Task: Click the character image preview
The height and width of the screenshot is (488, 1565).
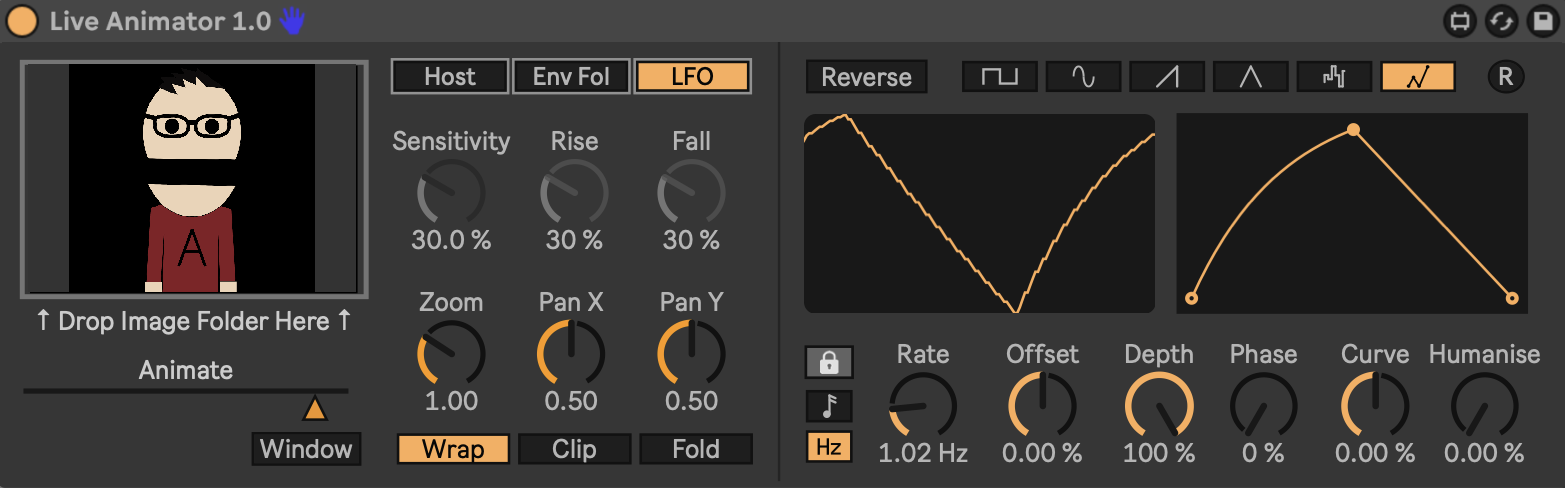Action: click(194, 180)
